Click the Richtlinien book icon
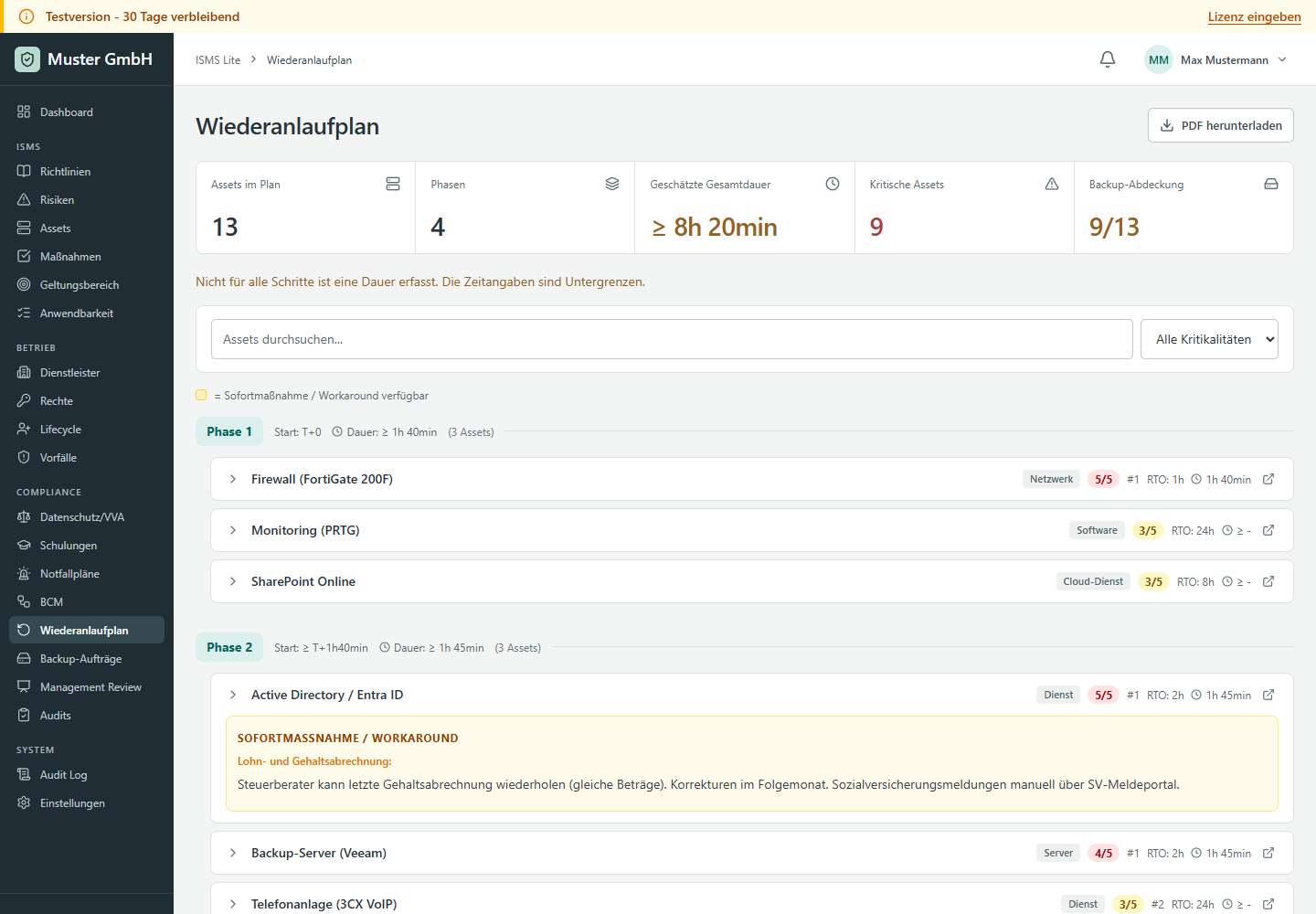Image resolution: width=1316 pixels, height=914 pixels. tap(24, 171)
